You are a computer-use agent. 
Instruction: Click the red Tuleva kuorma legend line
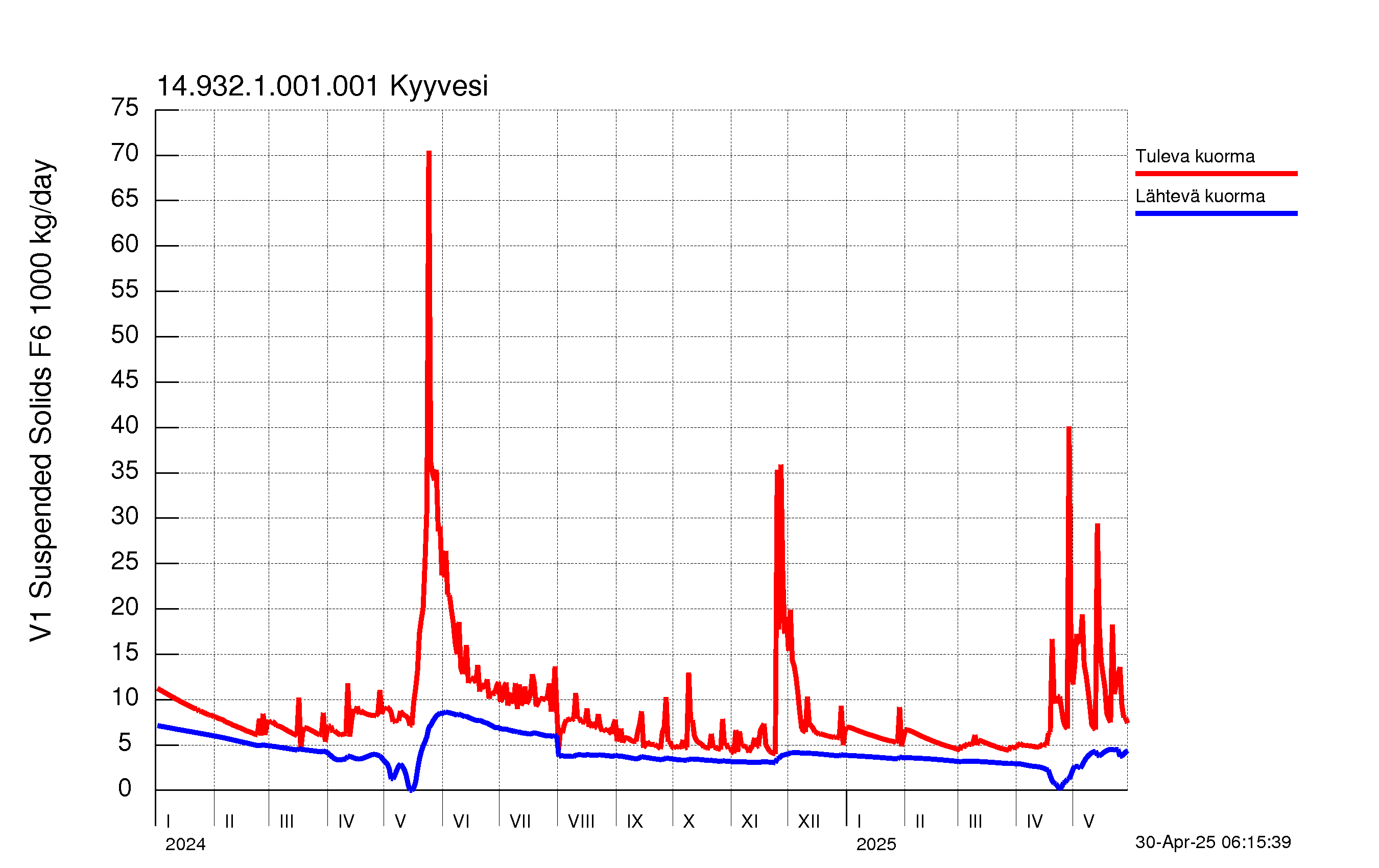point(1217,174)
